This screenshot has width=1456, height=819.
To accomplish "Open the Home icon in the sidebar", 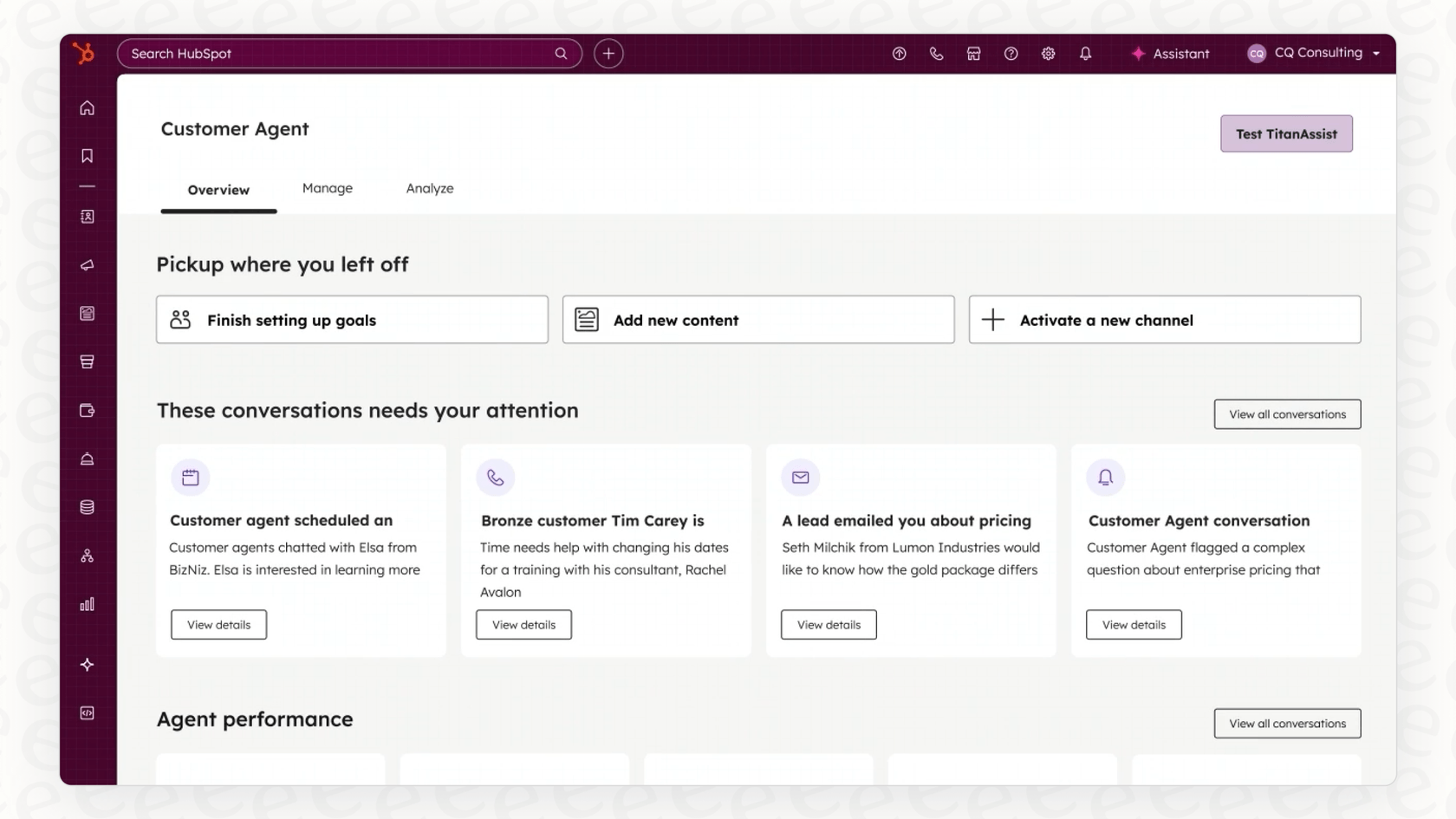I will tap(87, 107).
